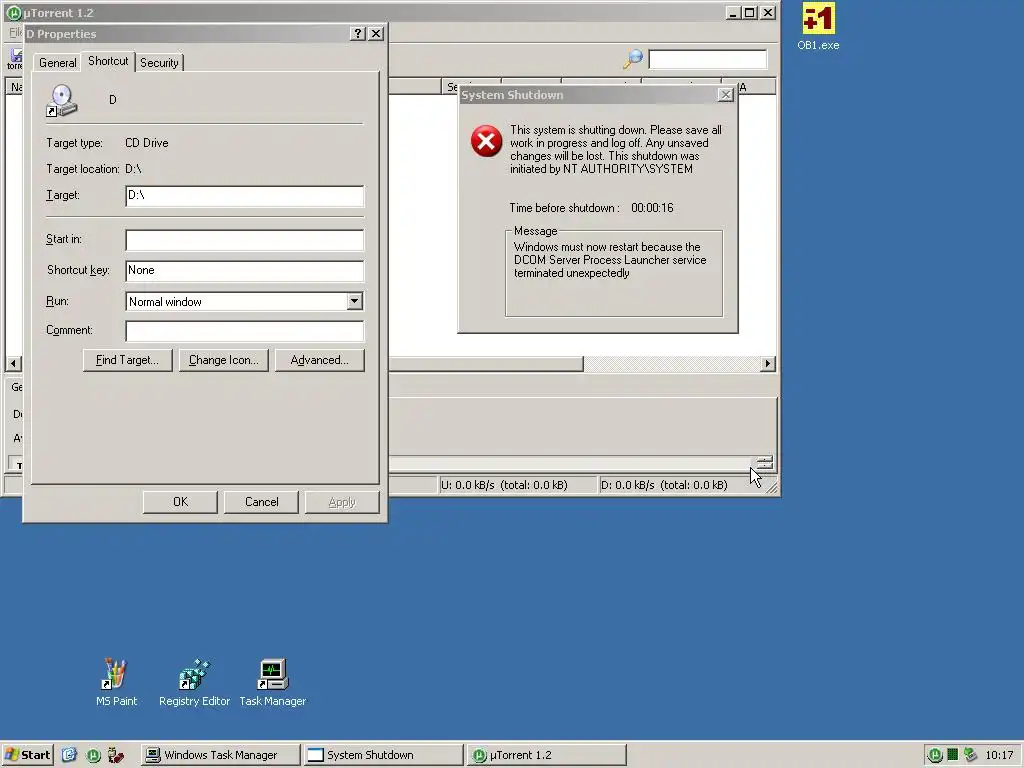Click the Start in input field

244,240
